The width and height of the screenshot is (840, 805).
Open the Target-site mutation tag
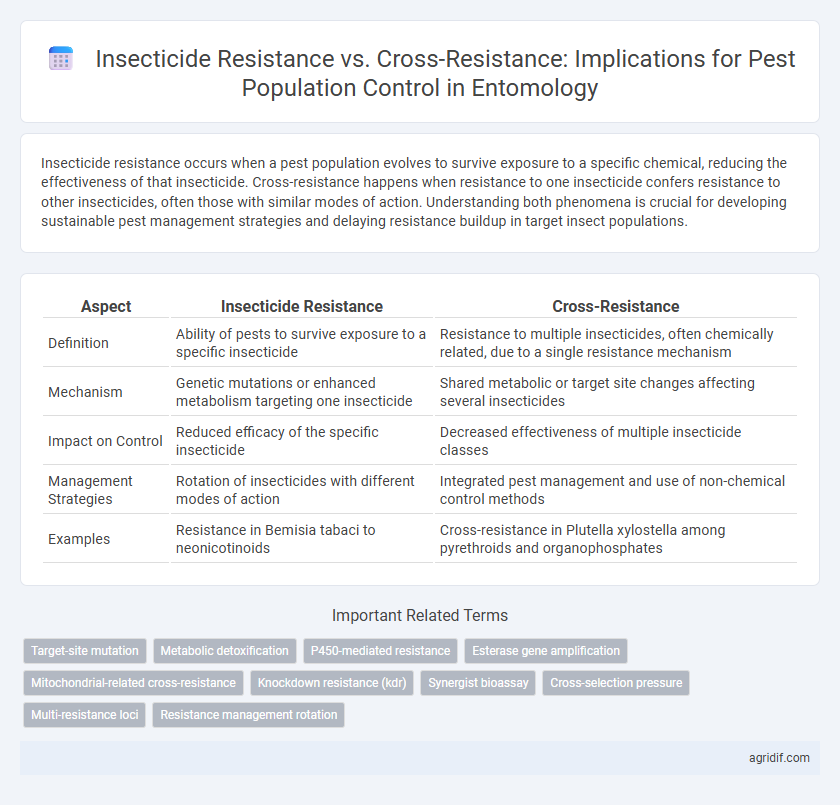pyautogui.click(x=85, y=651)
